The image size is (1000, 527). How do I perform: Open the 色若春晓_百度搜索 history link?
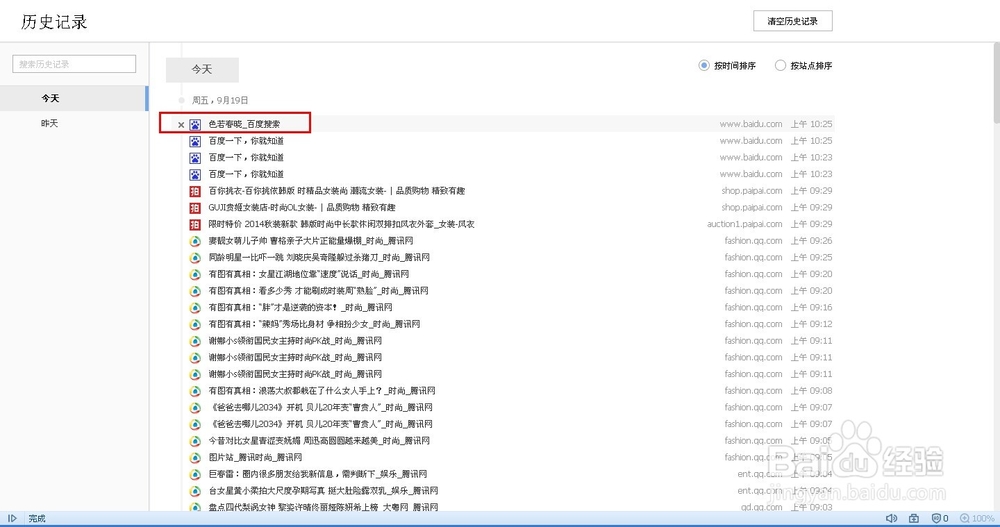click(x=244, y=124)
